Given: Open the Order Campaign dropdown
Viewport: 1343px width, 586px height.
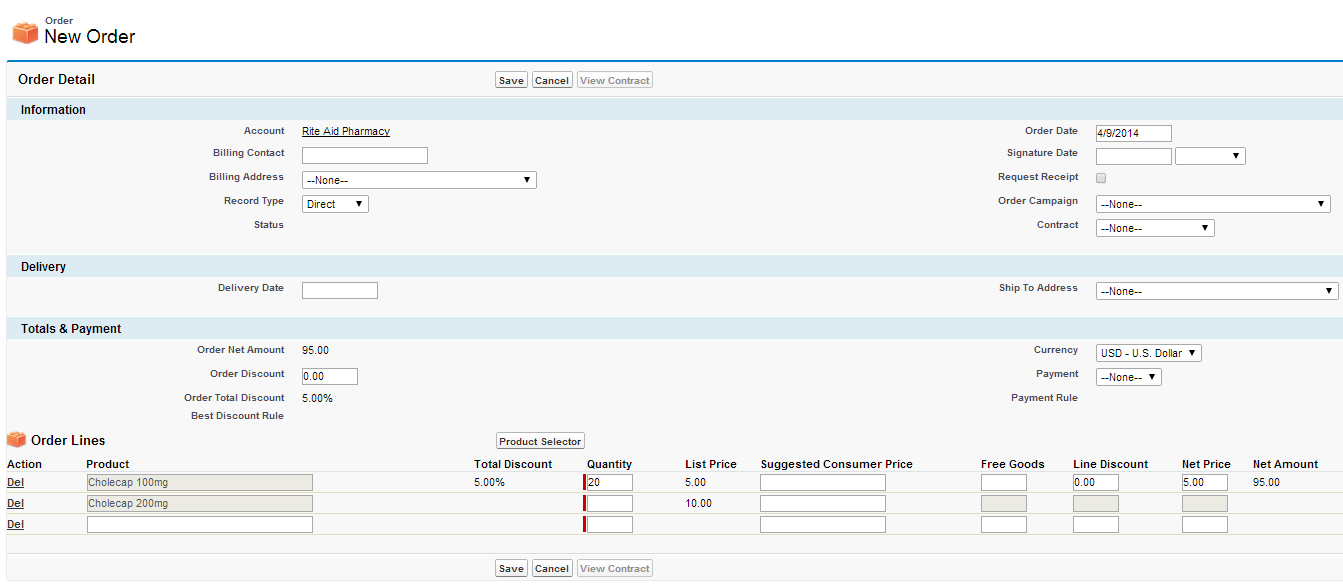Looking at the screenshot, I should click(1212, 204).
